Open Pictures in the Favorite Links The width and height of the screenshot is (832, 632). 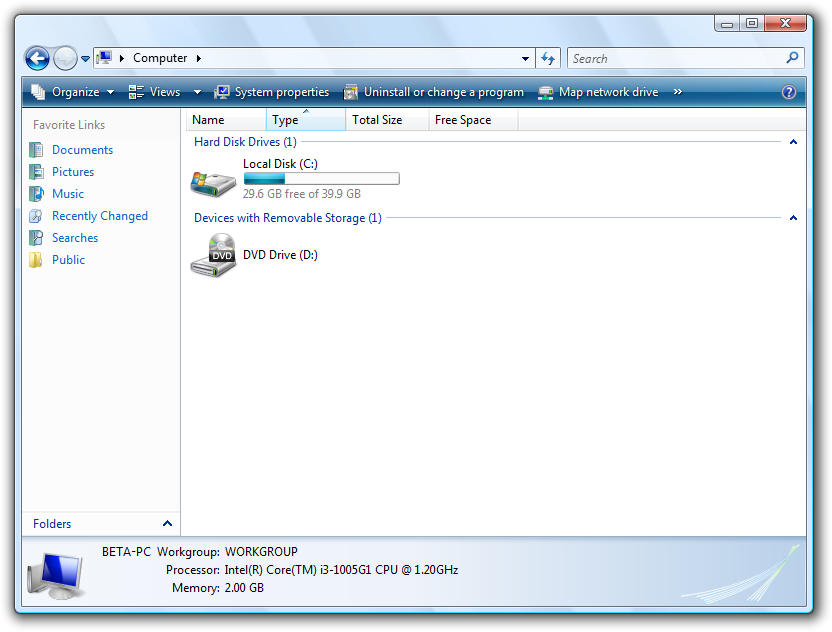(x=73, y=172)
